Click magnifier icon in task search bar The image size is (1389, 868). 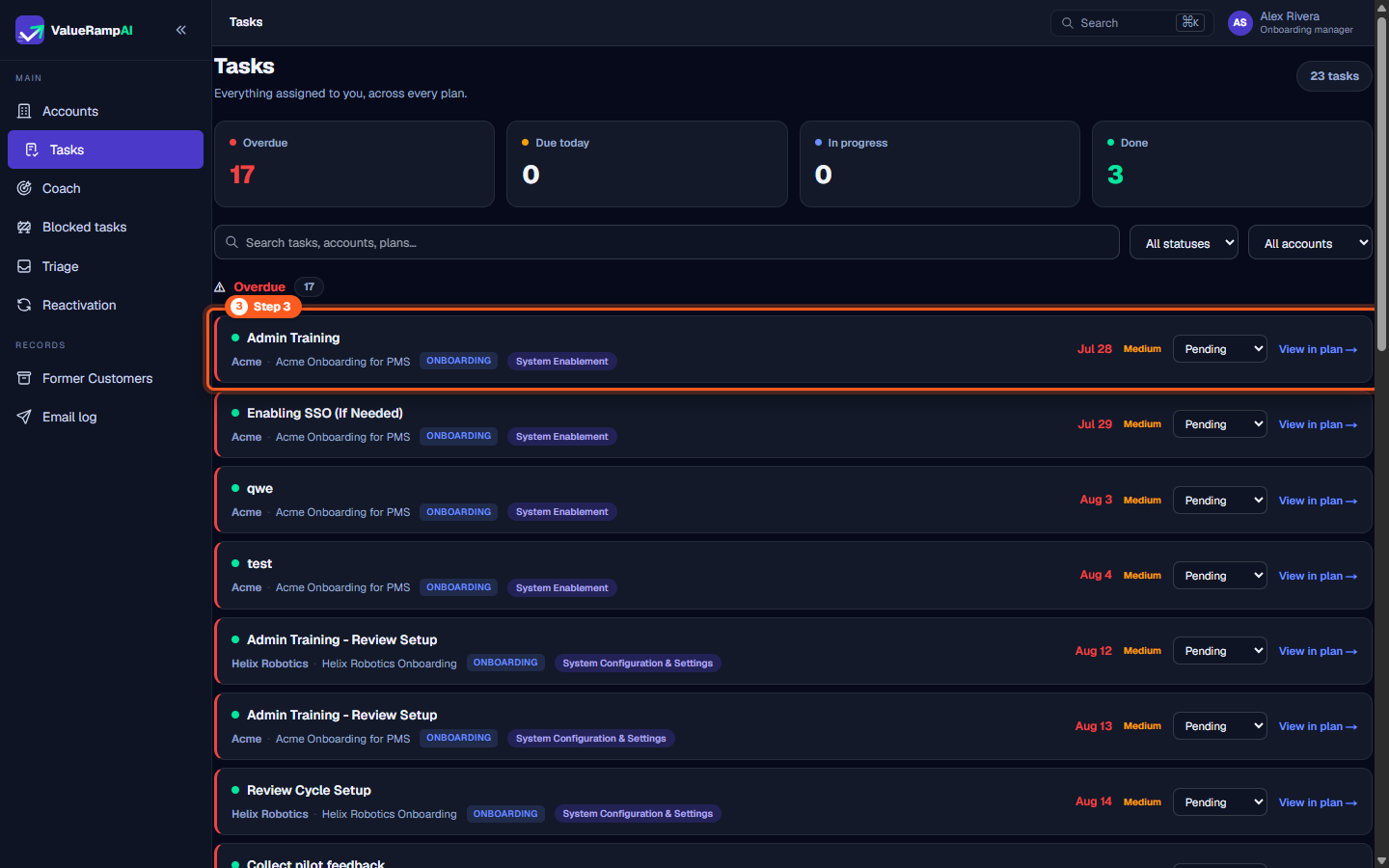[232, 242]
